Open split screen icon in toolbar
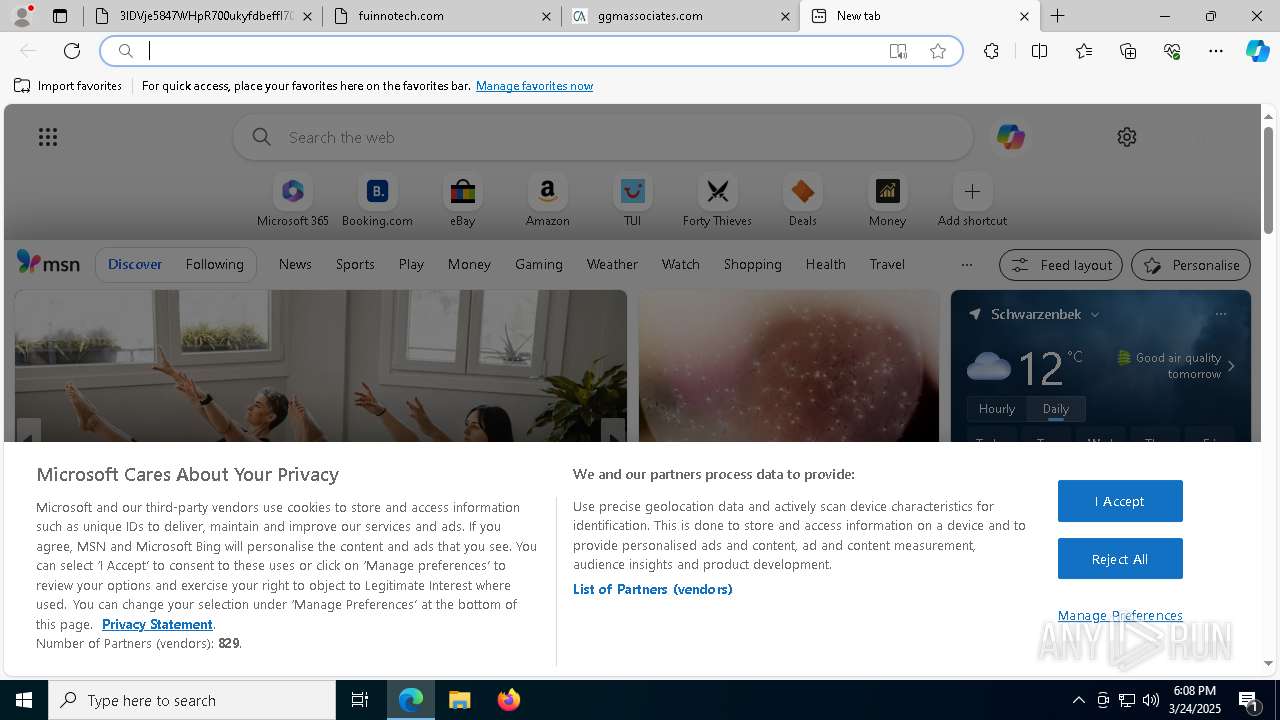 [1039, 51]
